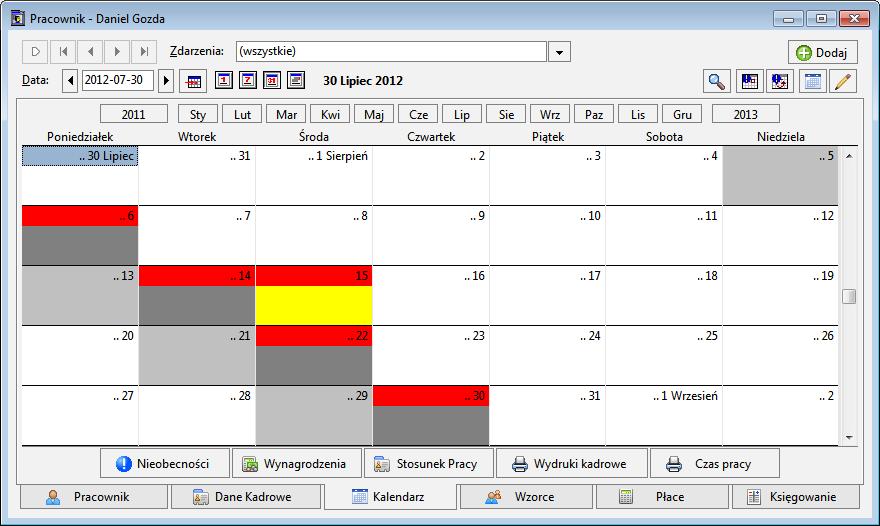Open Wydruki kadrowe section
The height and width of the screenshot is (526, 880).
pos(572,463)
